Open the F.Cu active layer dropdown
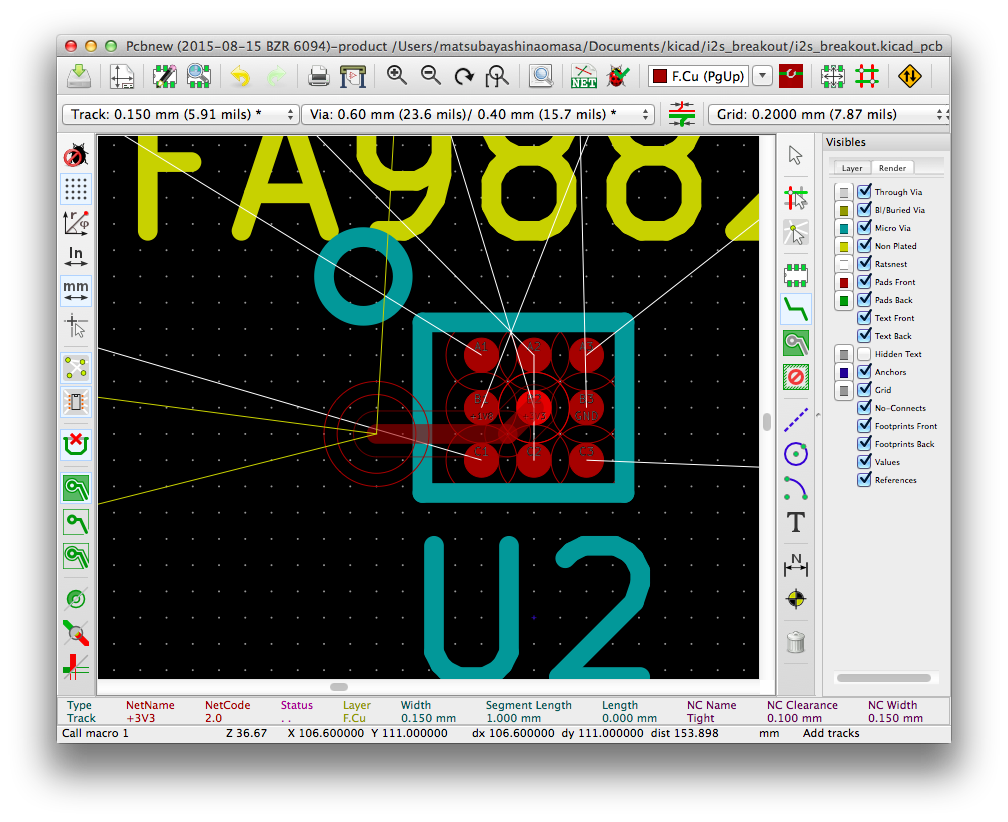The image size is (1008, 822). click(x=710, y=76)
